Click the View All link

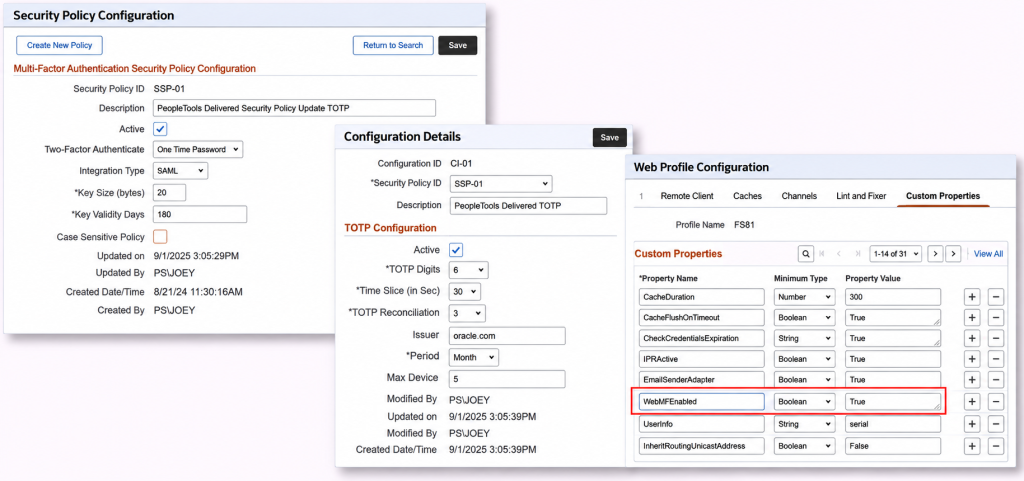click(988, 253)
